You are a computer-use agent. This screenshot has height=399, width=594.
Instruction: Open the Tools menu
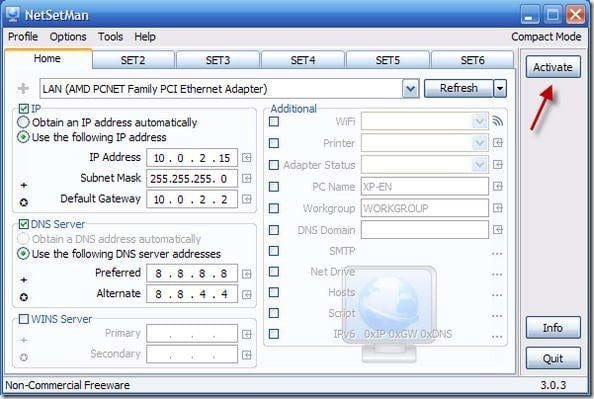110,37
